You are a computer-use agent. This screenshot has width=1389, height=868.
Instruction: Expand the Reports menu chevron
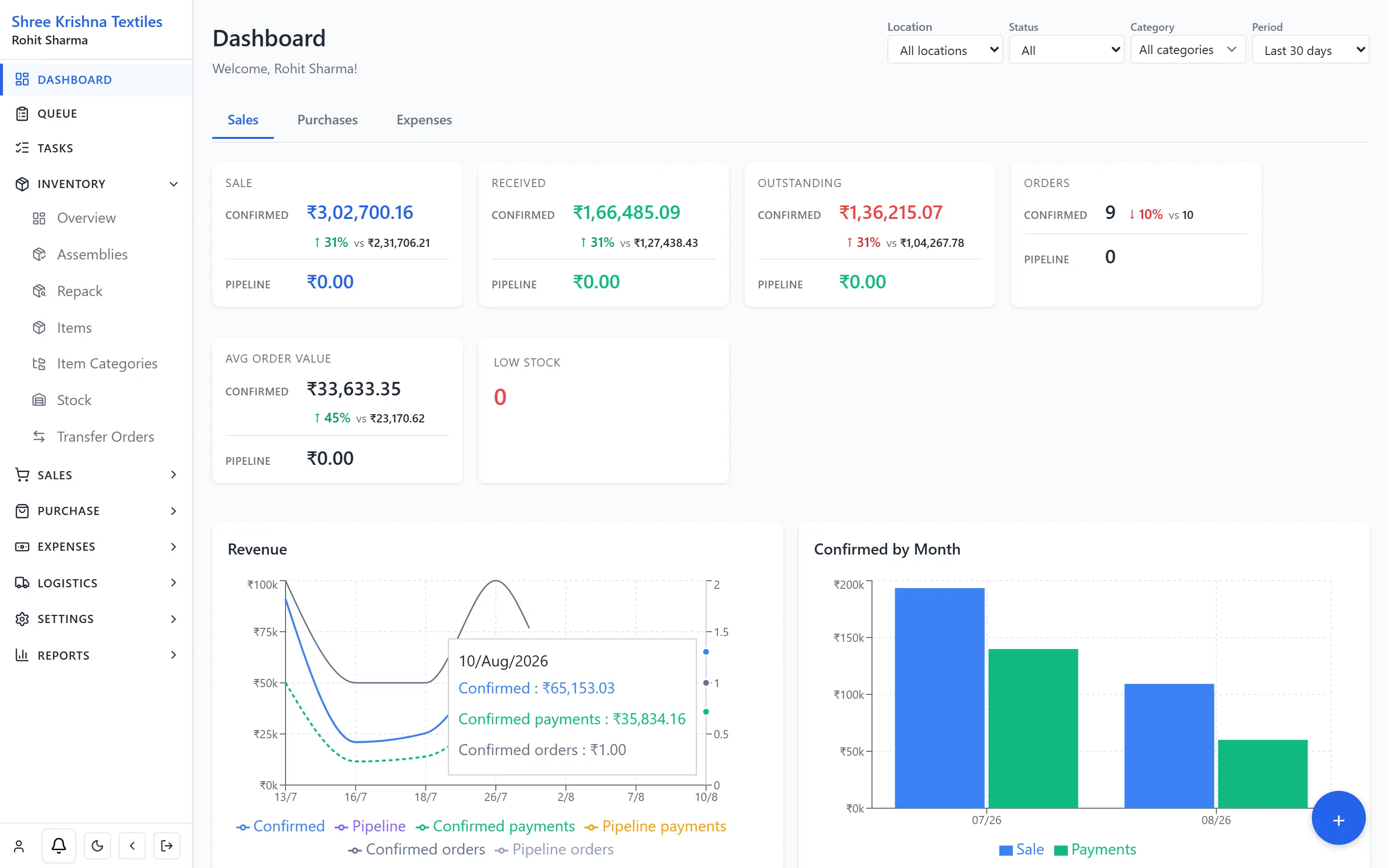(x=173, y=655)
